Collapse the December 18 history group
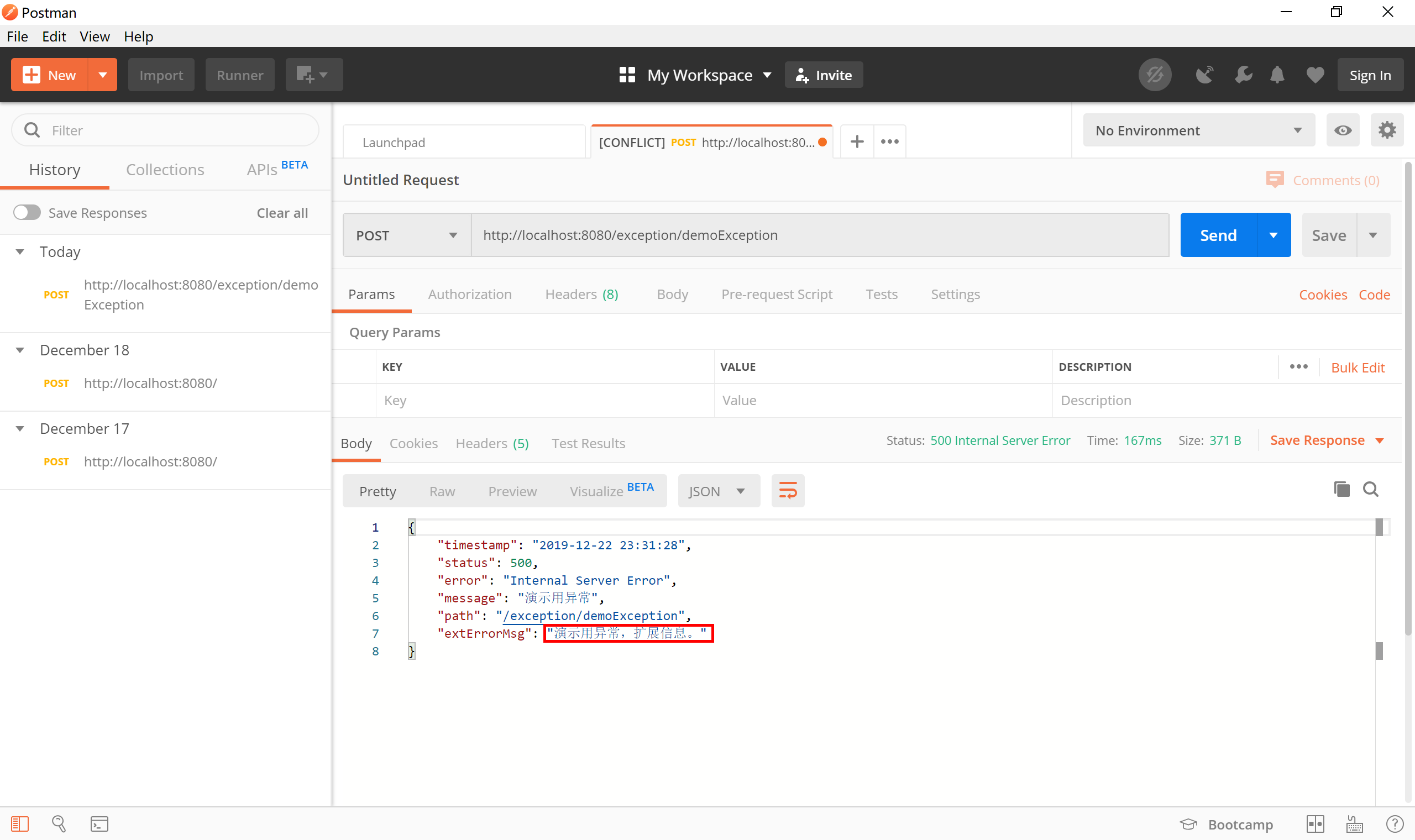 [x=20, y=350]
